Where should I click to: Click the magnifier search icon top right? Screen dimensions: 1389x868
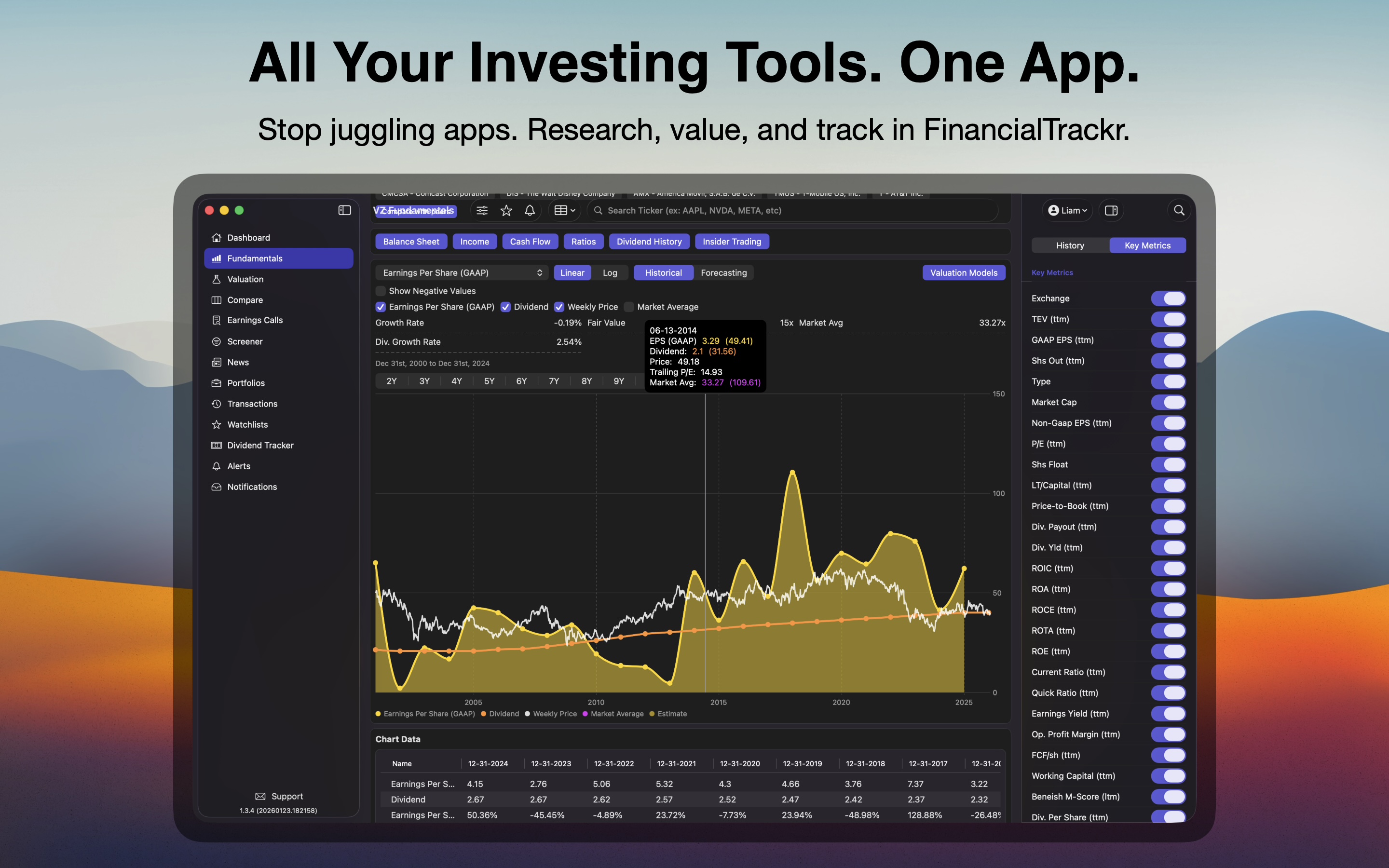(1179, 211)
